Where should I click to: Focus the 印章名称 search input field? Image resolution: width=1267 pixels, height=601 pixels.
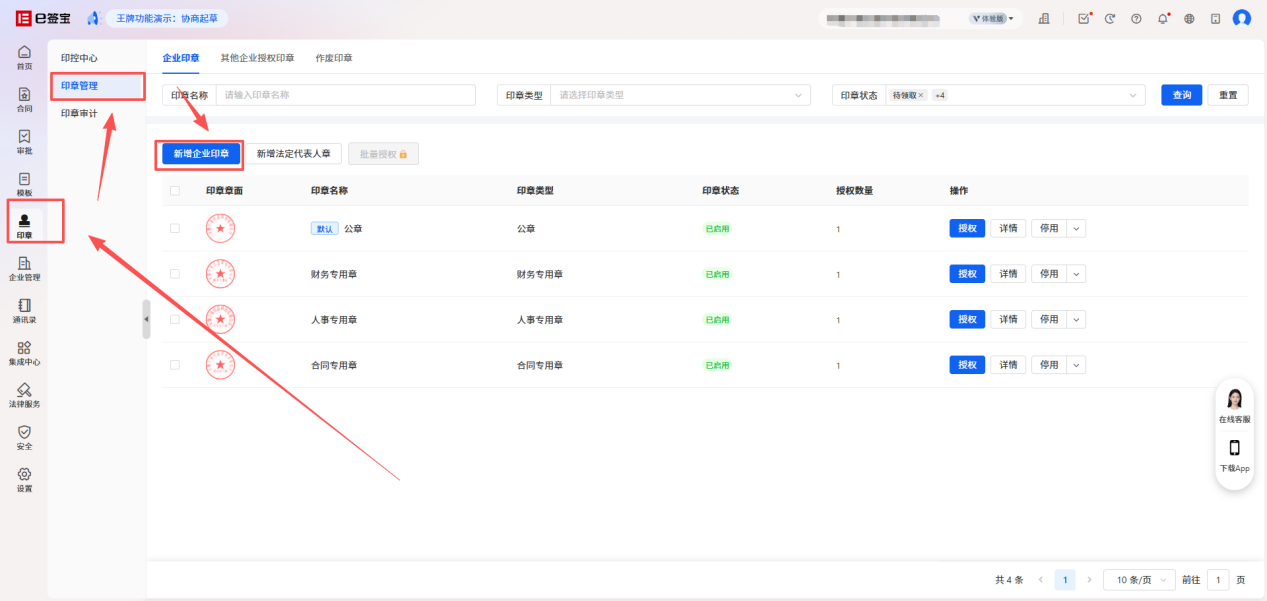pos(345,95)
